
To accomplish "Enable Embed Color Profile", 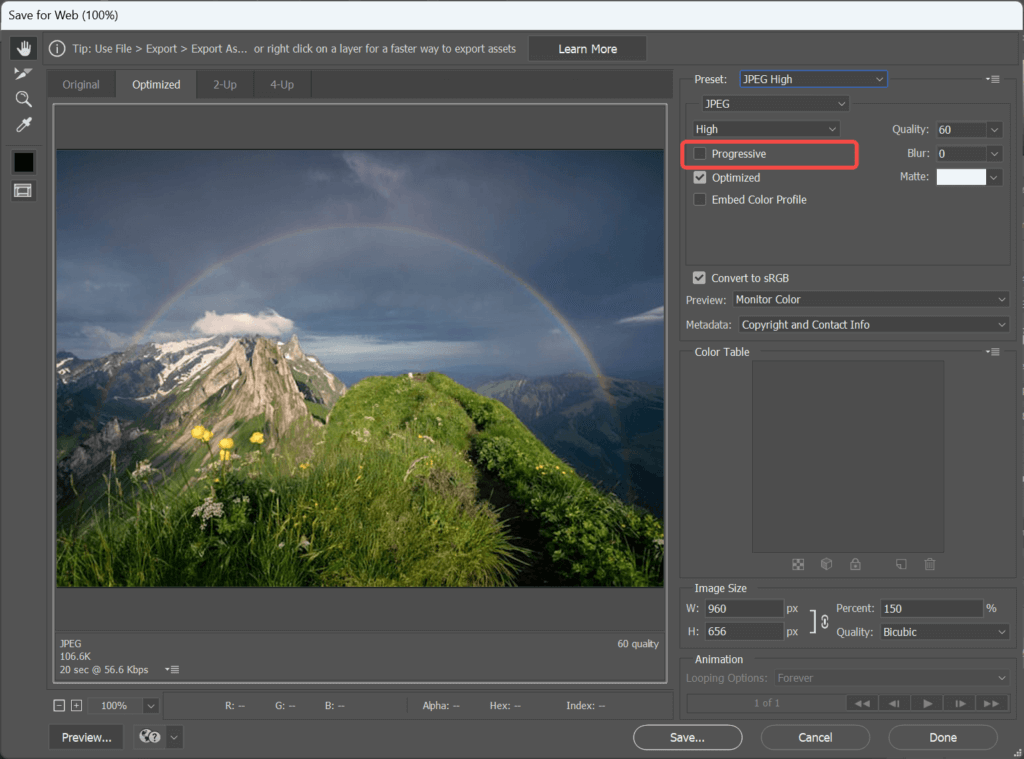I will pyautogui.click(x=699, y=200).
